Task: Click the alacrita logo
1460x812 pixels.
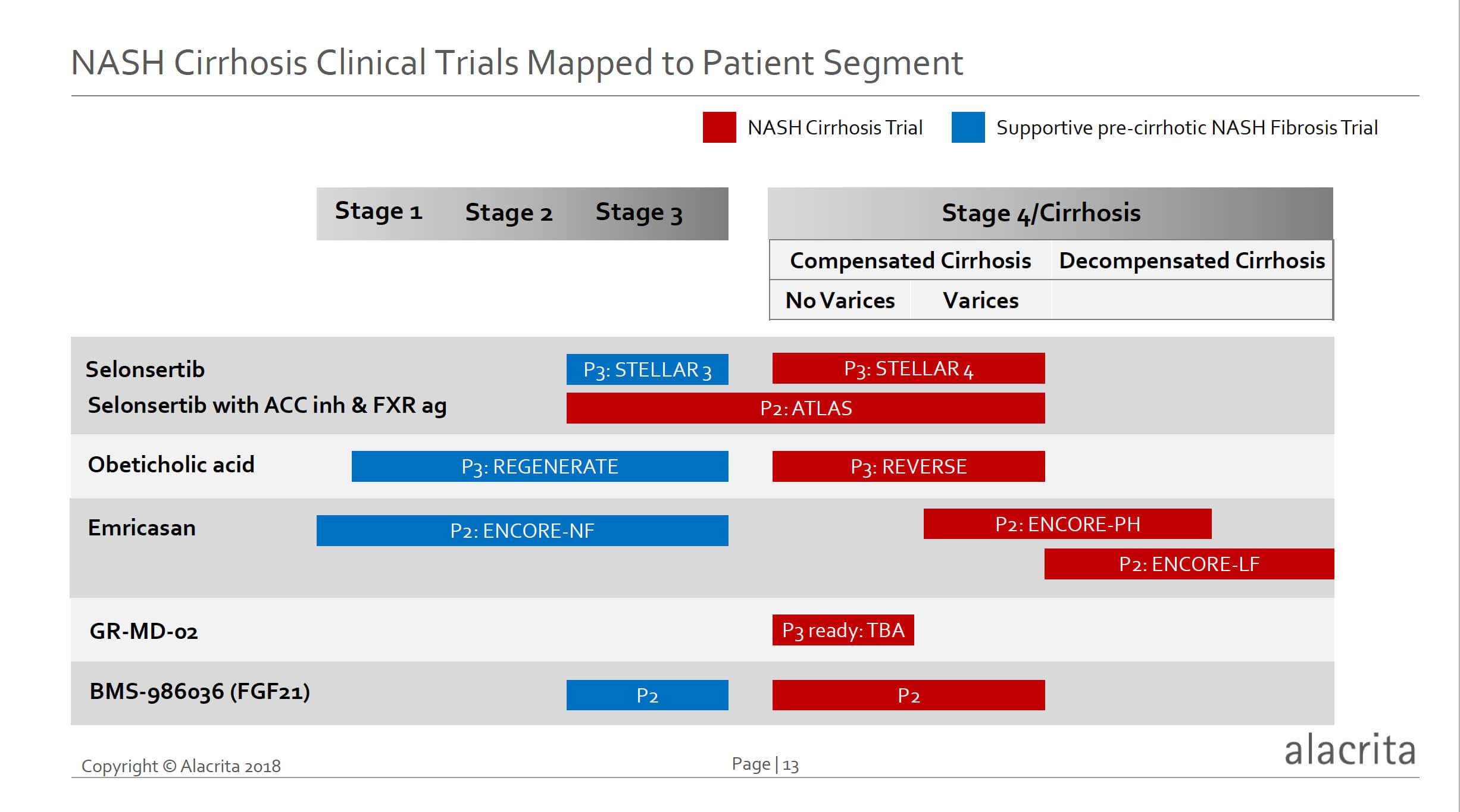Action: [x=1349, y=750]
